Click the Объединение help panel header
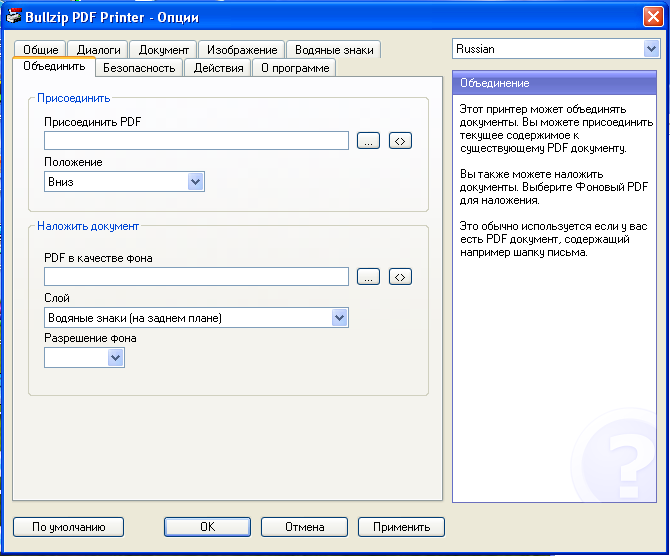670x556 pixels. click(554, 83)
